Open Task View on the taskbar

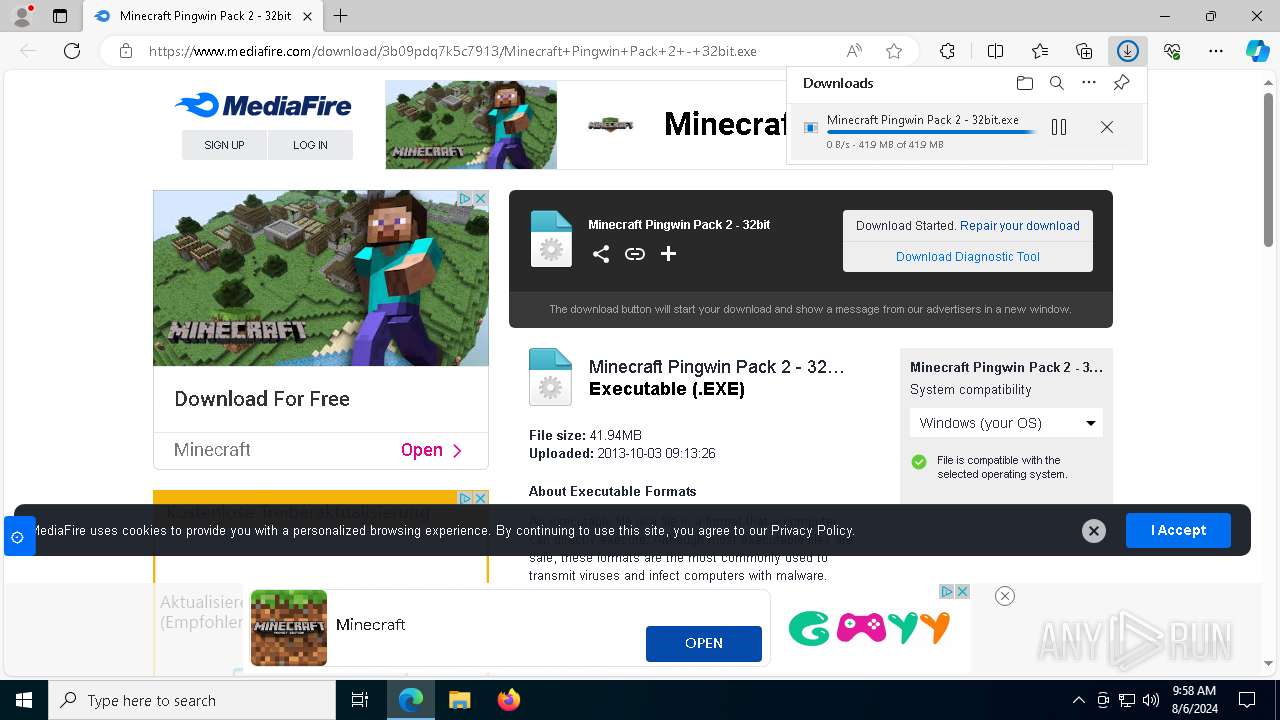360,700
